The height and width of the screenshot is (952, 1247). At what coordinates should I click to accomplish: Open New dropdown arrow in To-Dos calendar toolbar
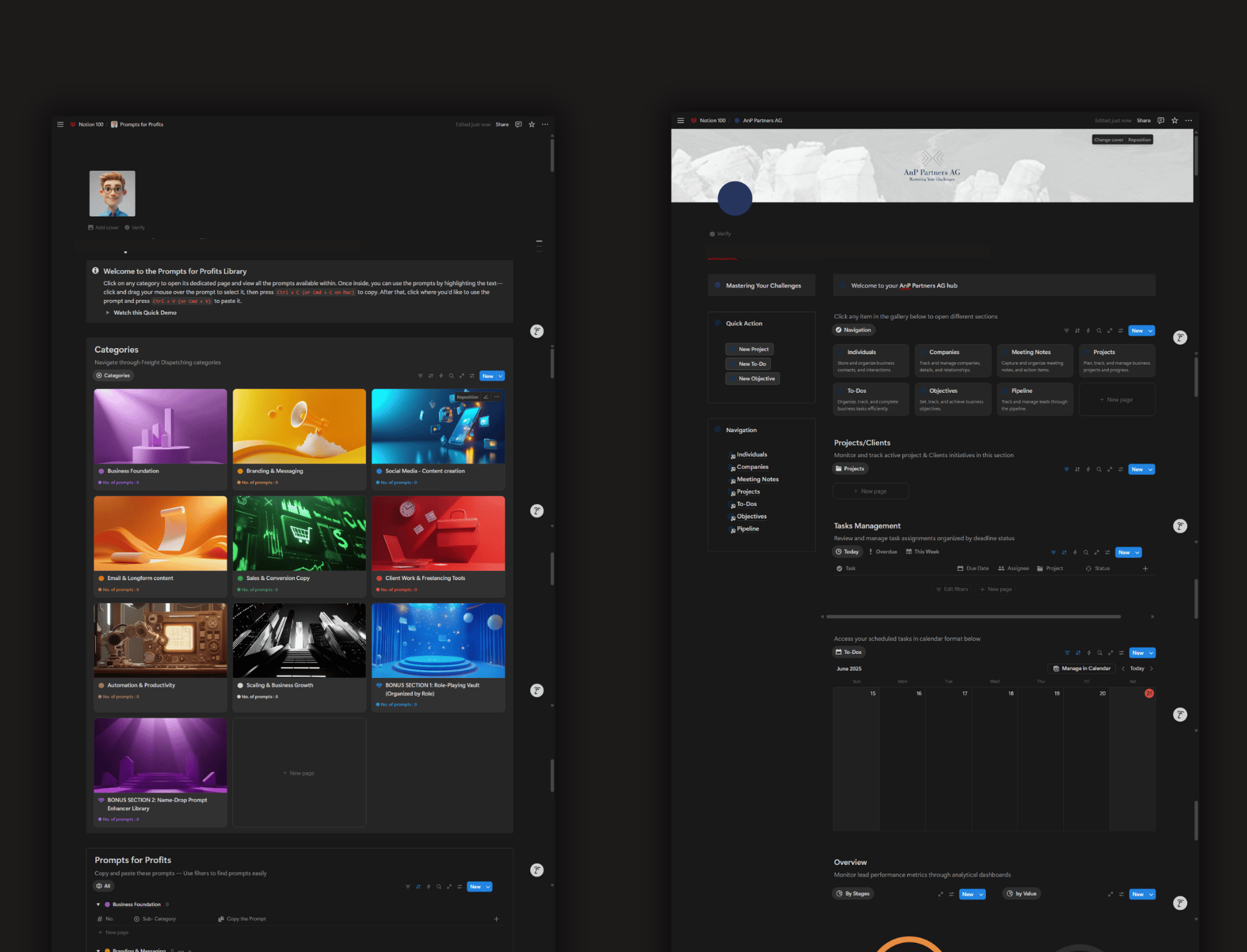pos(1151,653)
